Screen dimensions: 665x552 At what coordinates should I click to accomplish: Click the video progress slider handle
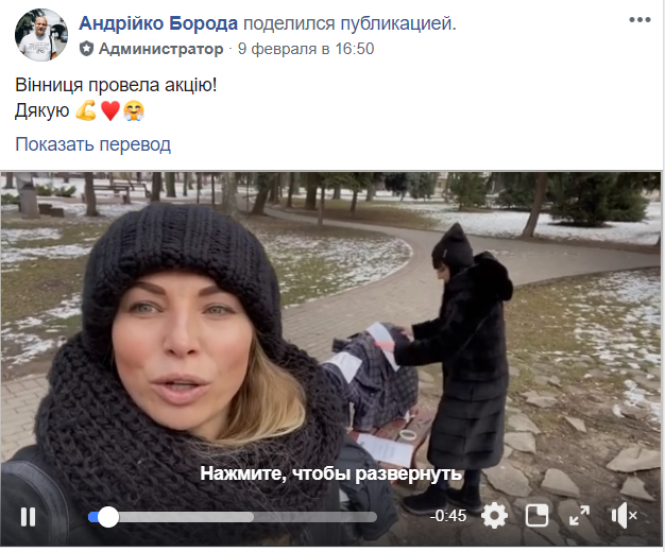pyautogui.click(x=108, y=517)
